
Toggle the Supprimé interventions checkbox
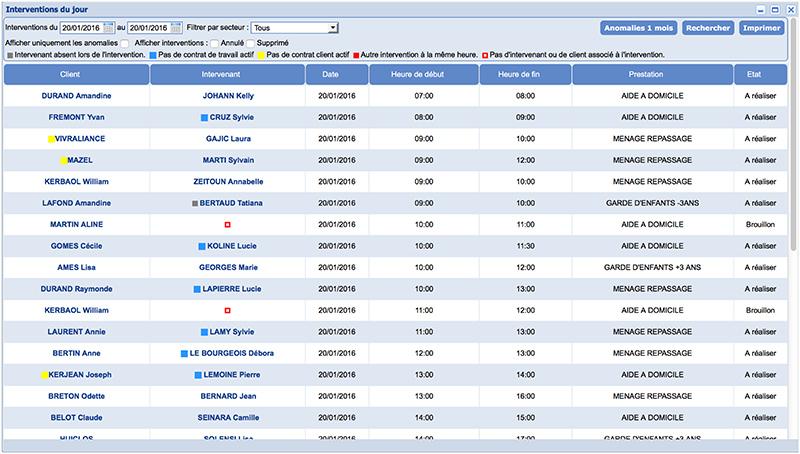(x=251, y=43)
